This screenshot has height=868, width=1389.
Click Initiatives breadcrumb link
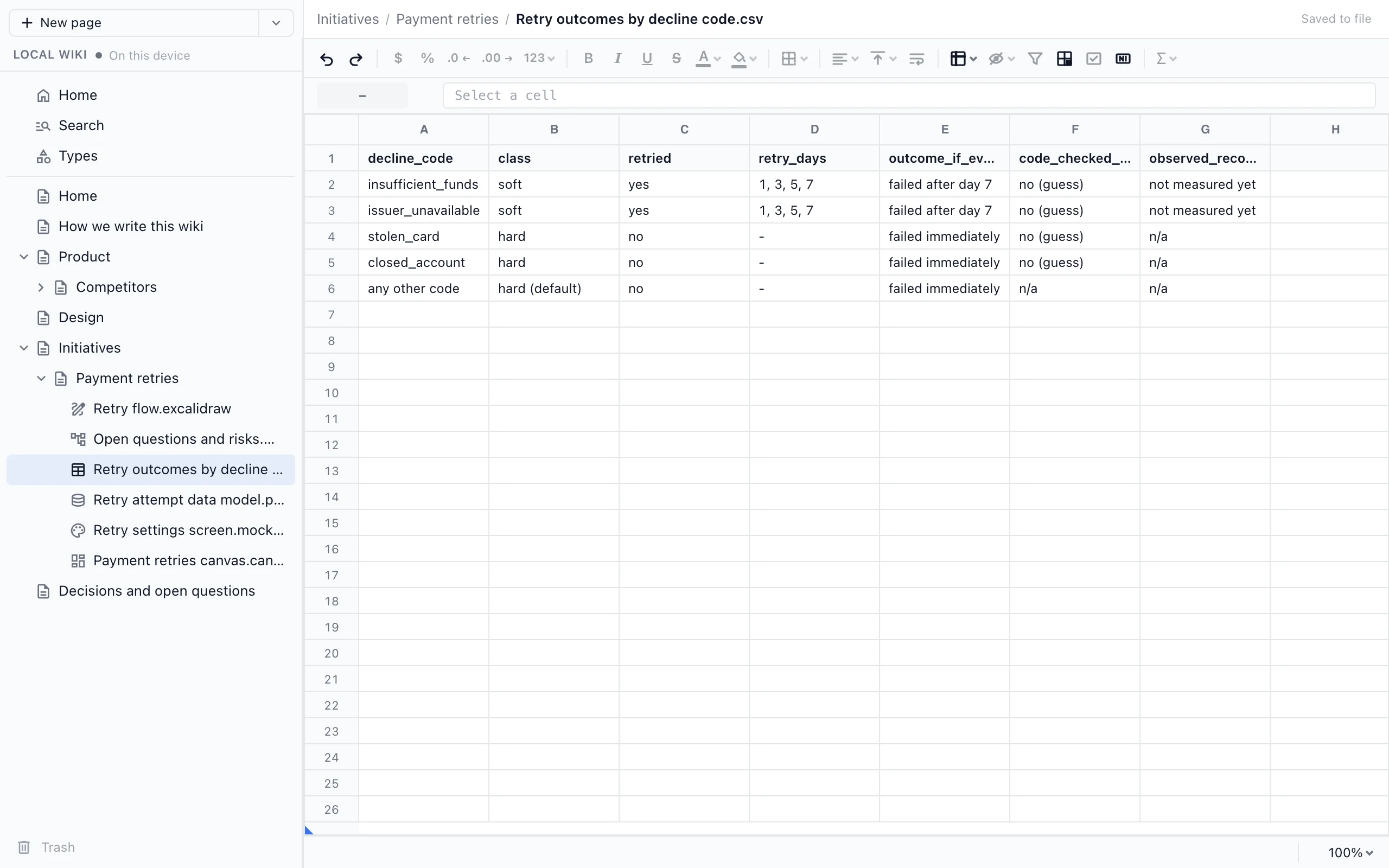[x=348, y=19]
